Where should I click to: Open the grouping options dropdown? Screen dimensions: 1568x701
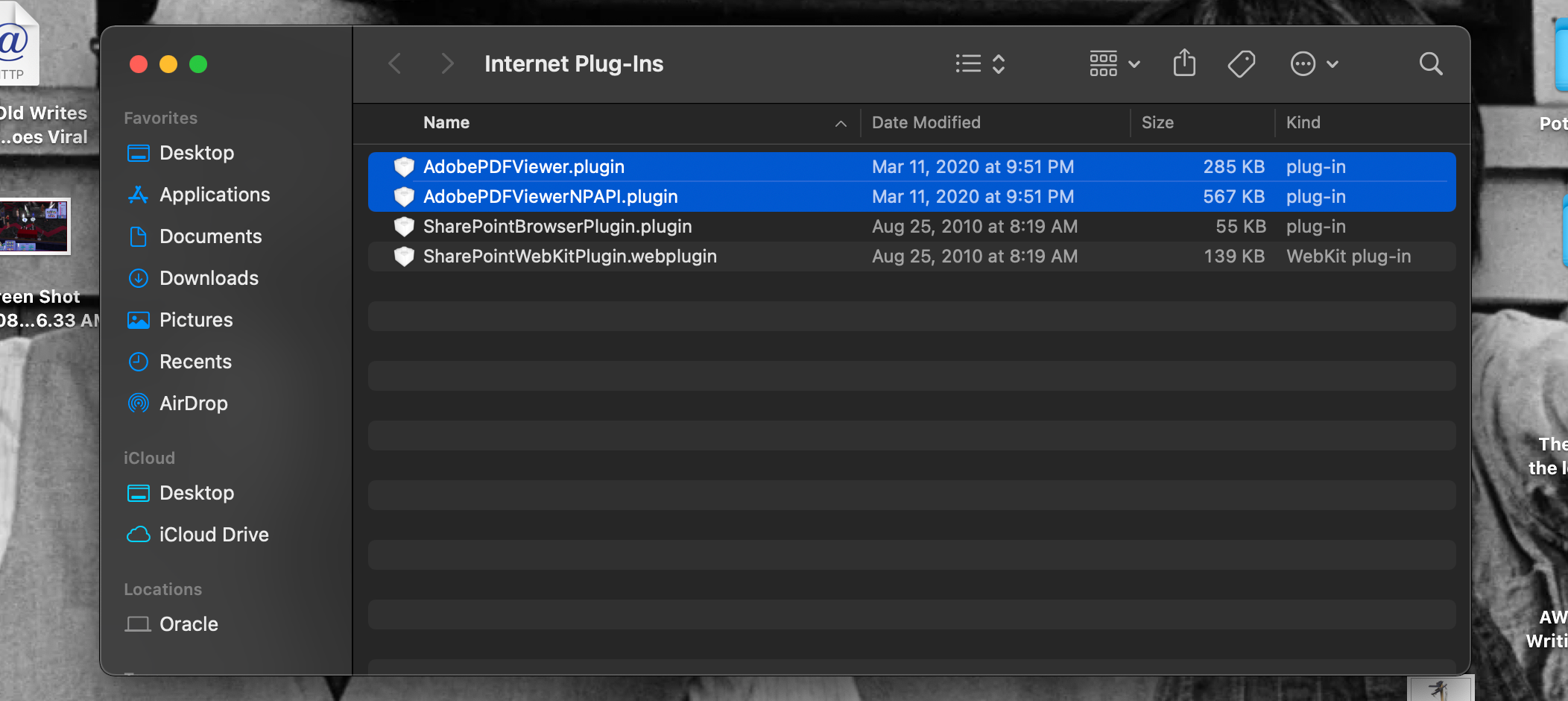1113,63
